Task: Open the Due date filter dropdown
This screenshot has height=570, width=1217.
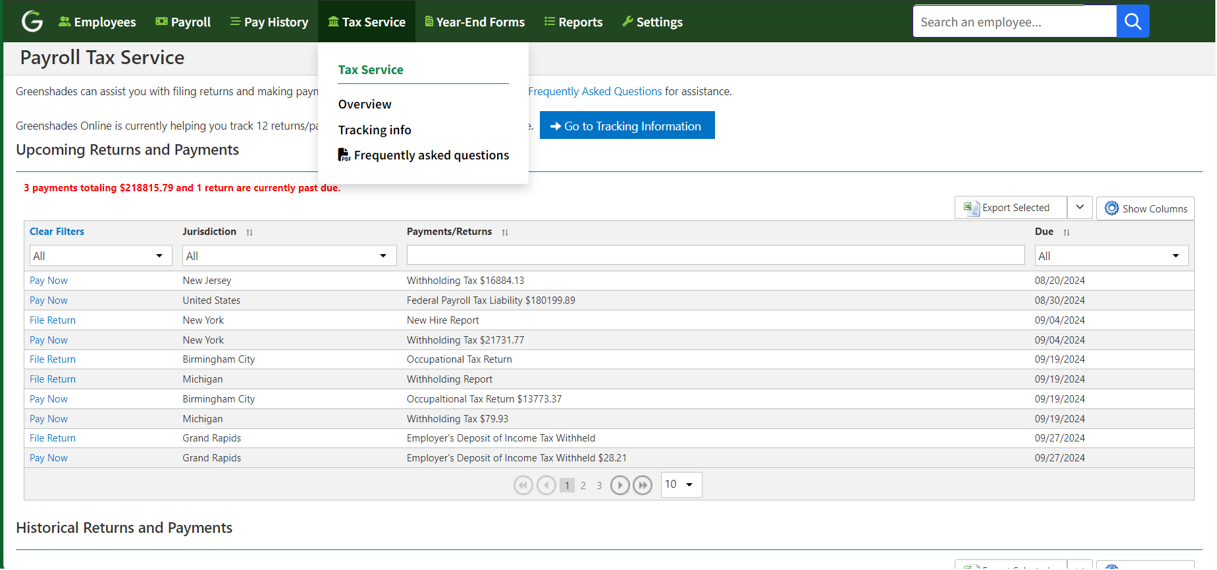Action: [x=1112, y=256]
